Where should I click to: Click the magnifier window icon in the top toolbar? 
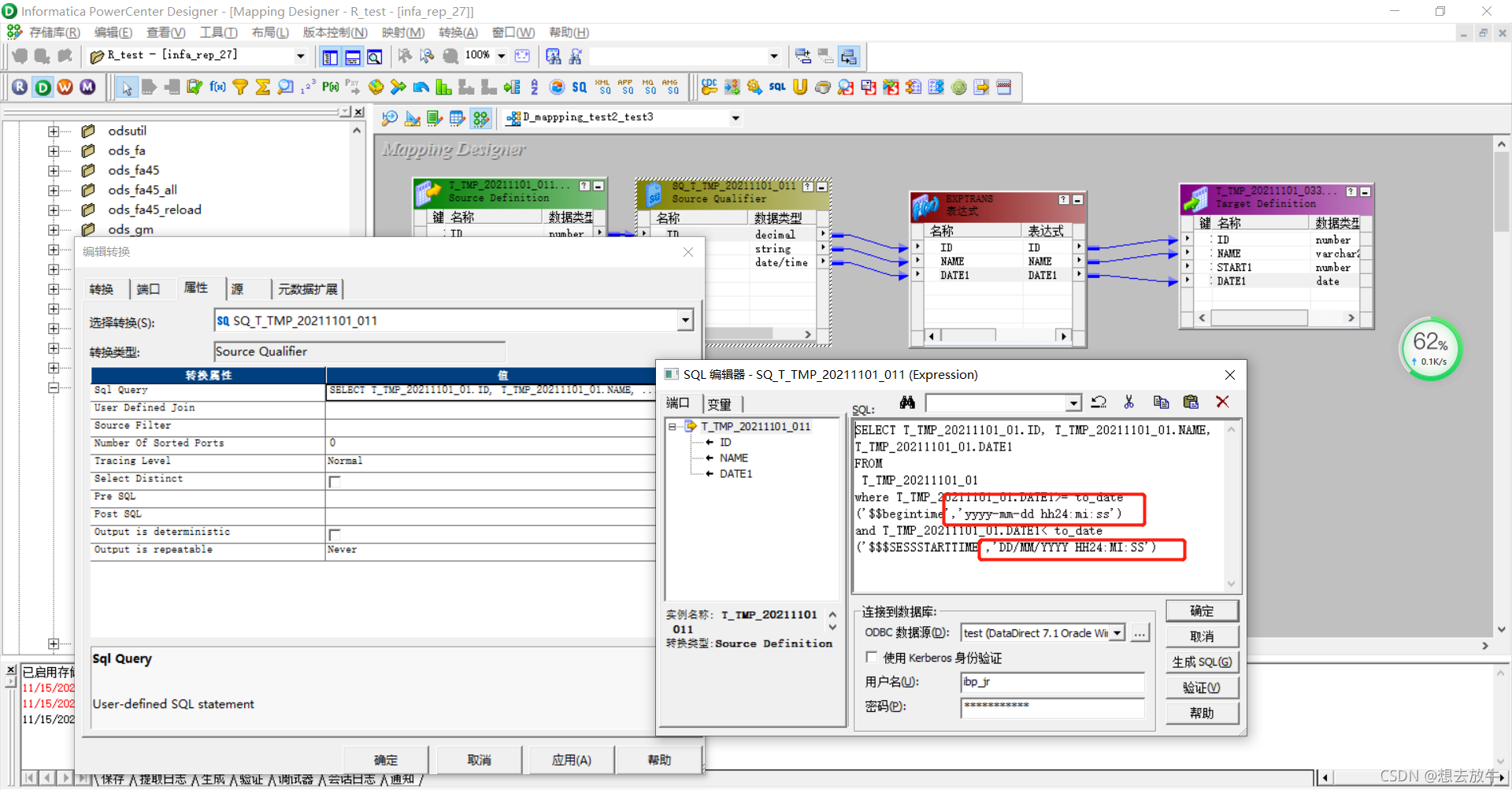(375, 57)
